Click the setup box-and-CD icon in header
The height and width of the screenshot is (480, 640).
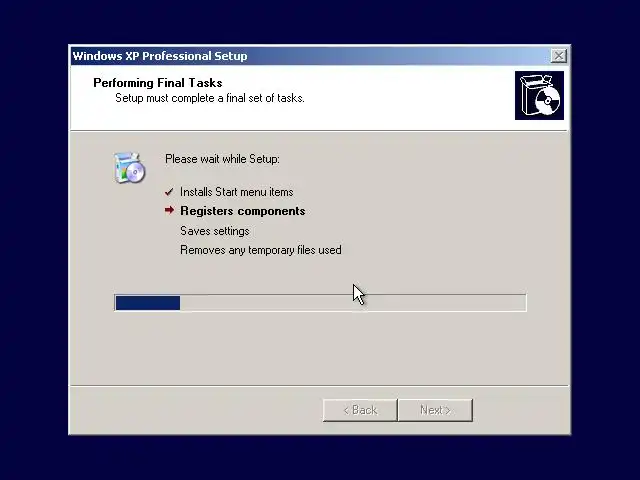coord(539,96)
